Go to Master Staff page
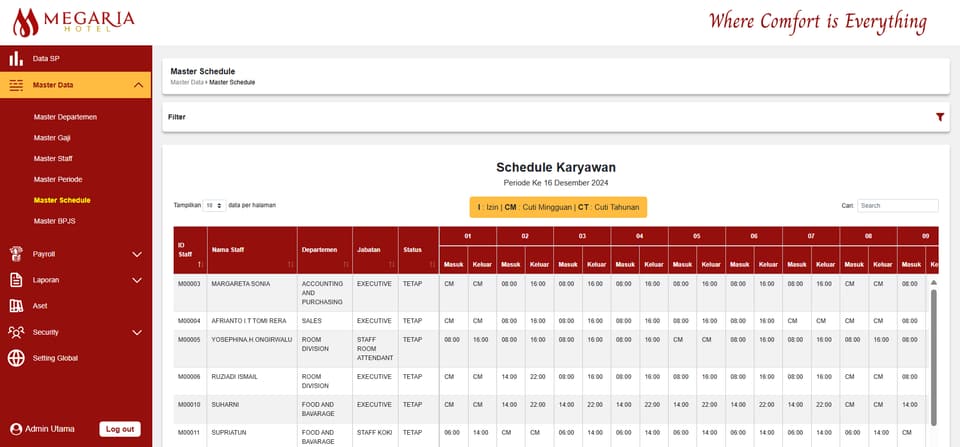 tap(53, 159)
